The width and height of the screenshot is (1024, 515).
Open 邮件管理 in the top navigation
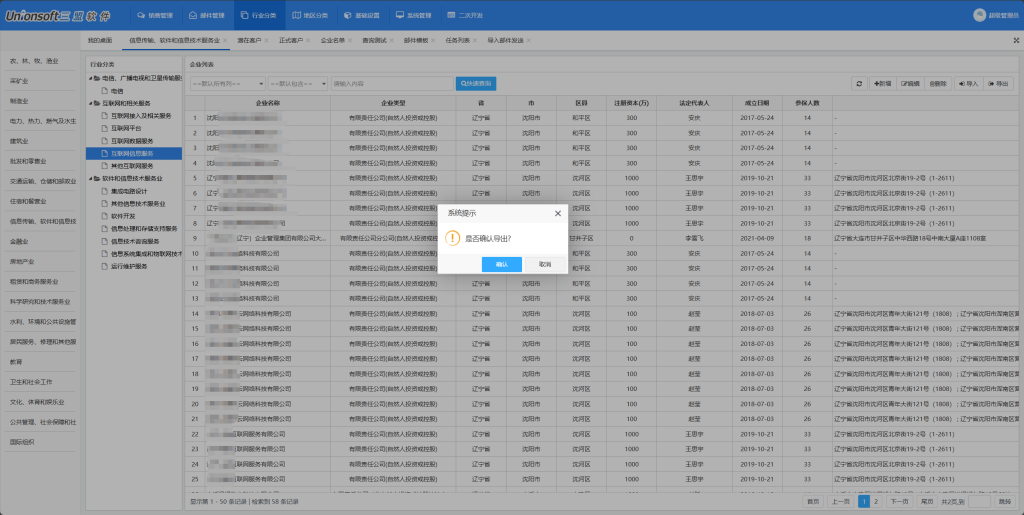pyautogui.click(x=206, y=15)
